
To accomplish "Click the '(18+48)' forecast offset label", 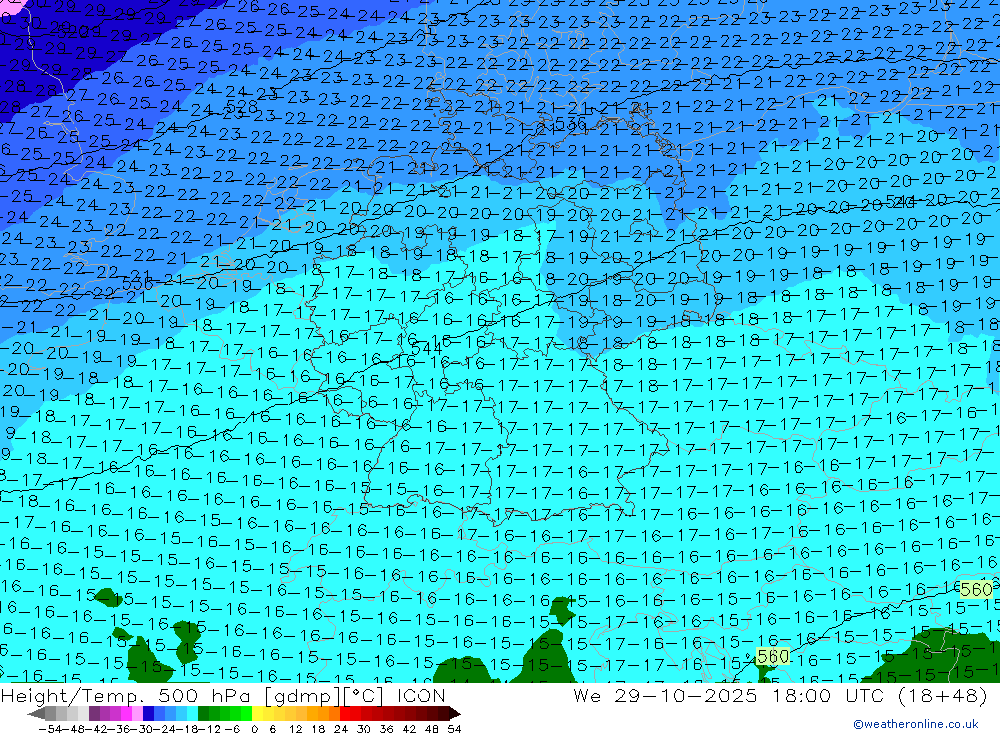I will pyautogui.click(x=943, y=695).
